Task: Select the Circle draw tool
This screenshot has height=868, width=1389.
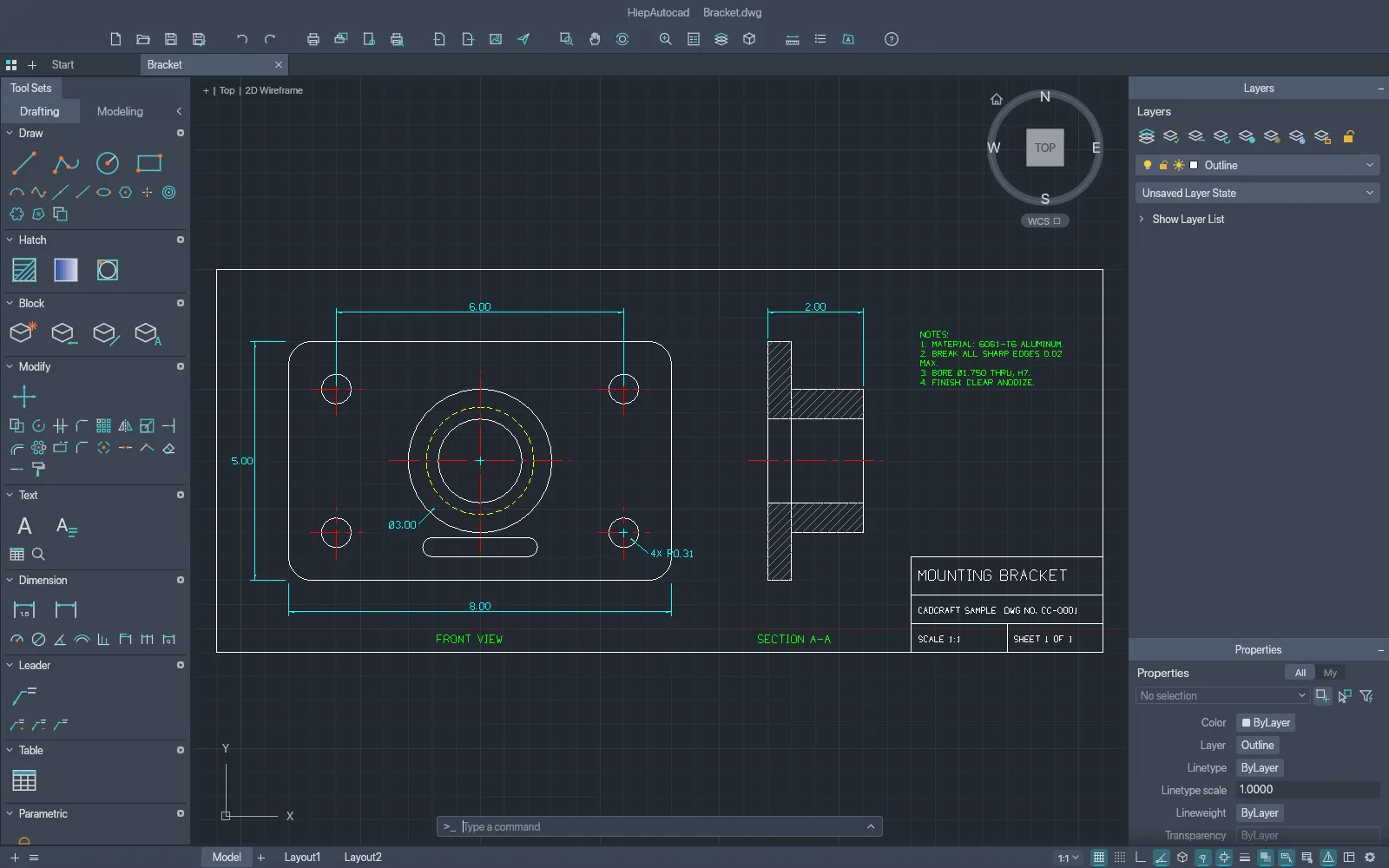Action: pos(108,163)
